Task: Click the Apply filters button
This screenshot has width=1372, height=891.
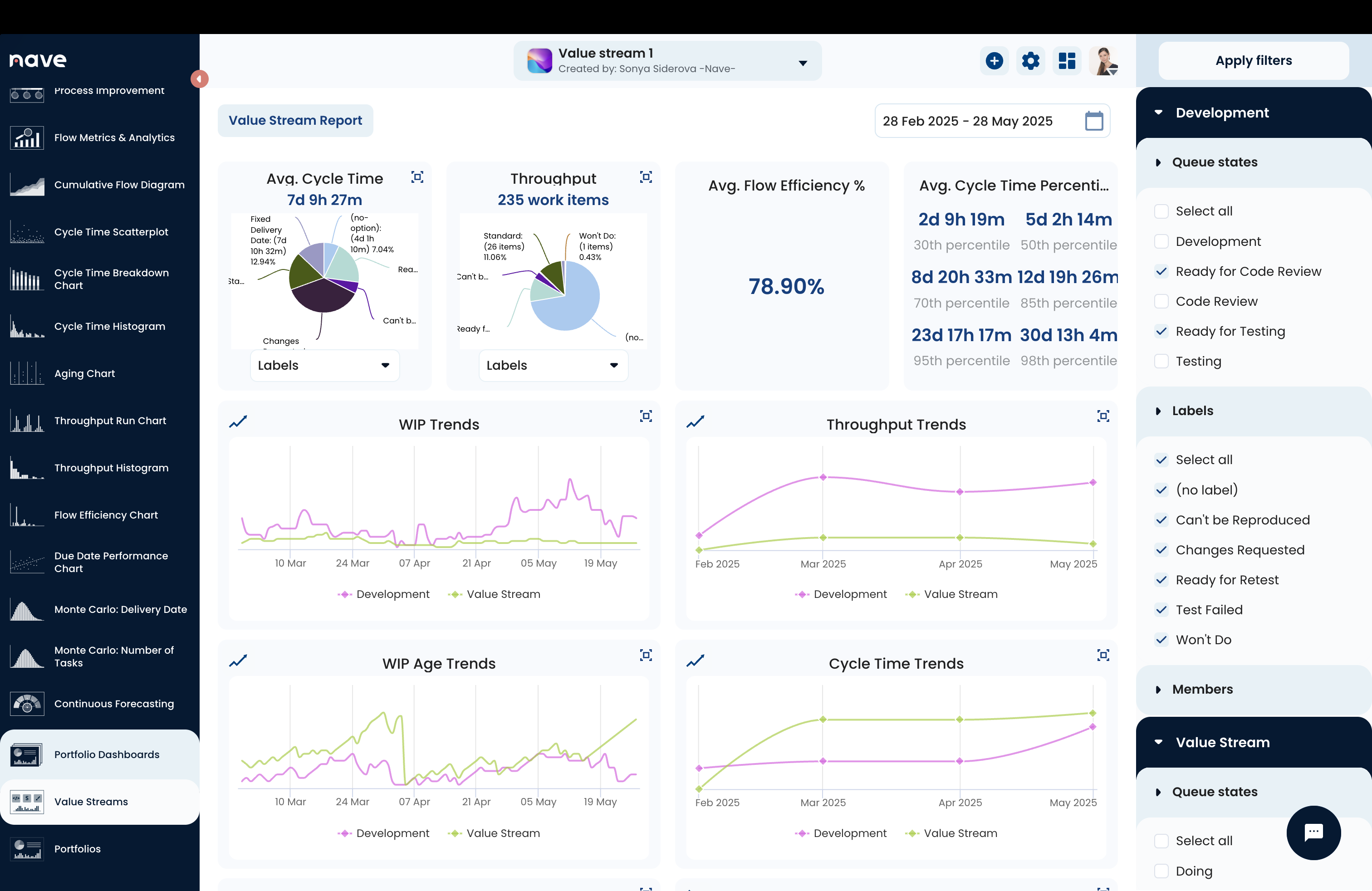Action: [1253, 60]
